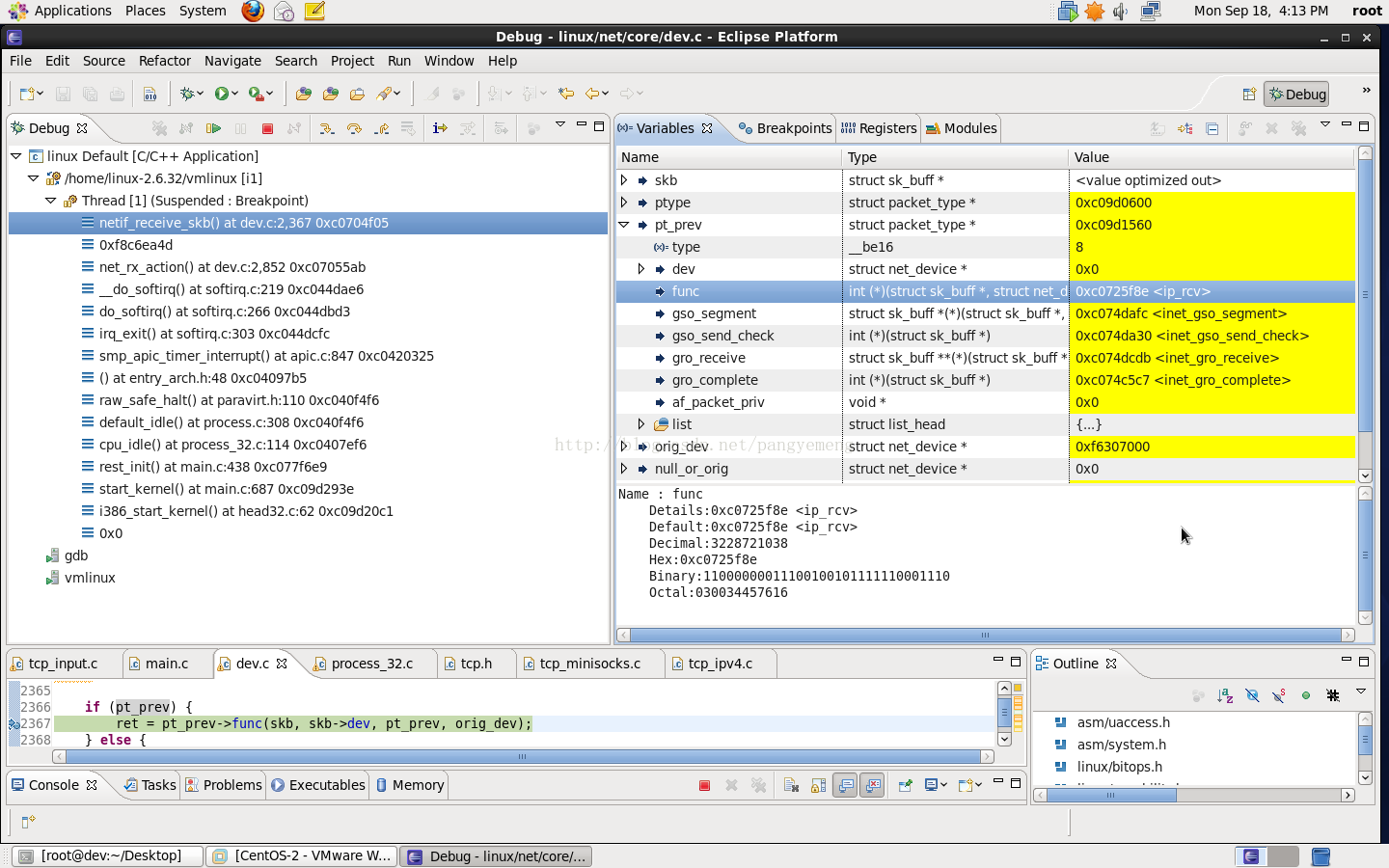Click the Resume button in Debug view
This screenshot has width=1389, height=868.
pos(213,128)
